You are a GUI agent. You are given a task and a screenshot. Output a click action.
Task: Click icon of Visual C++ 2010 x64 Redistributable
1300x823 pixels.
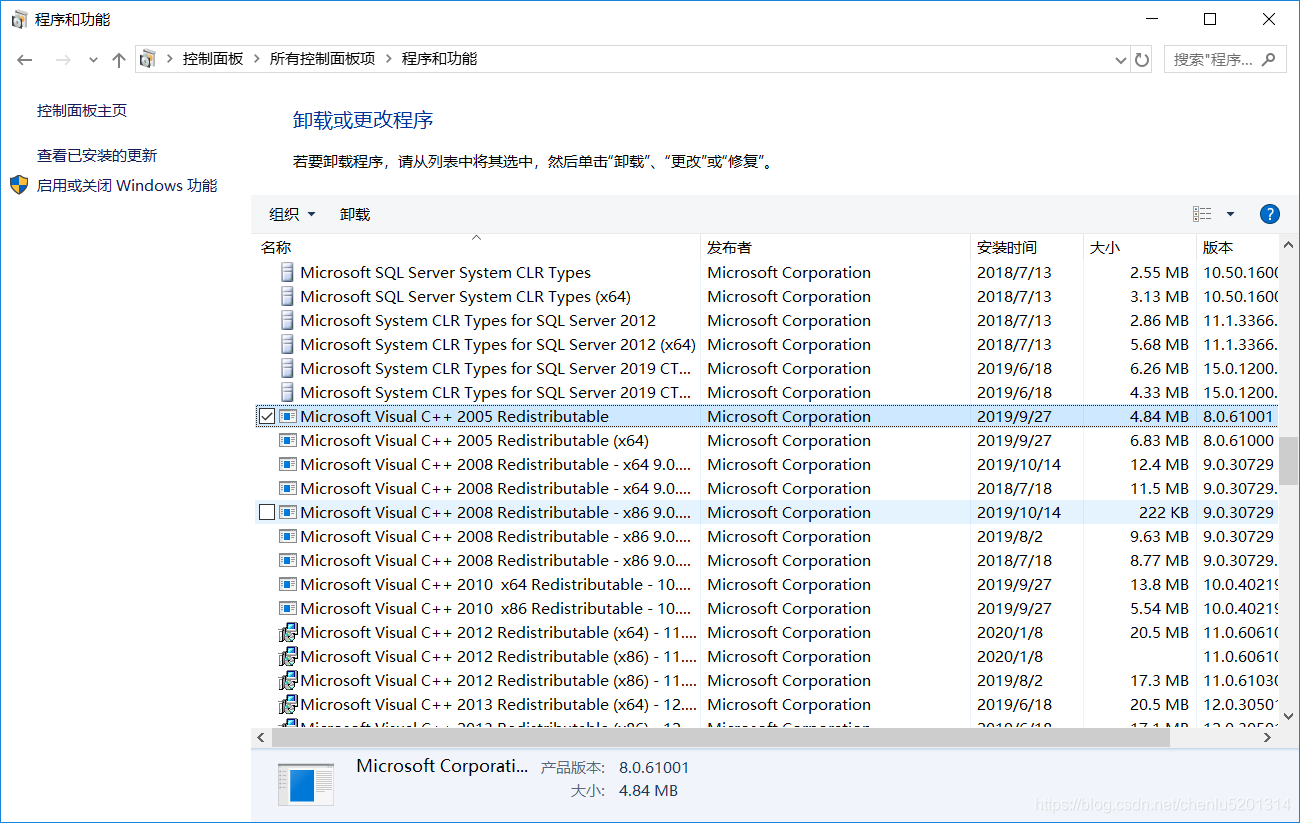pos(288,584)
